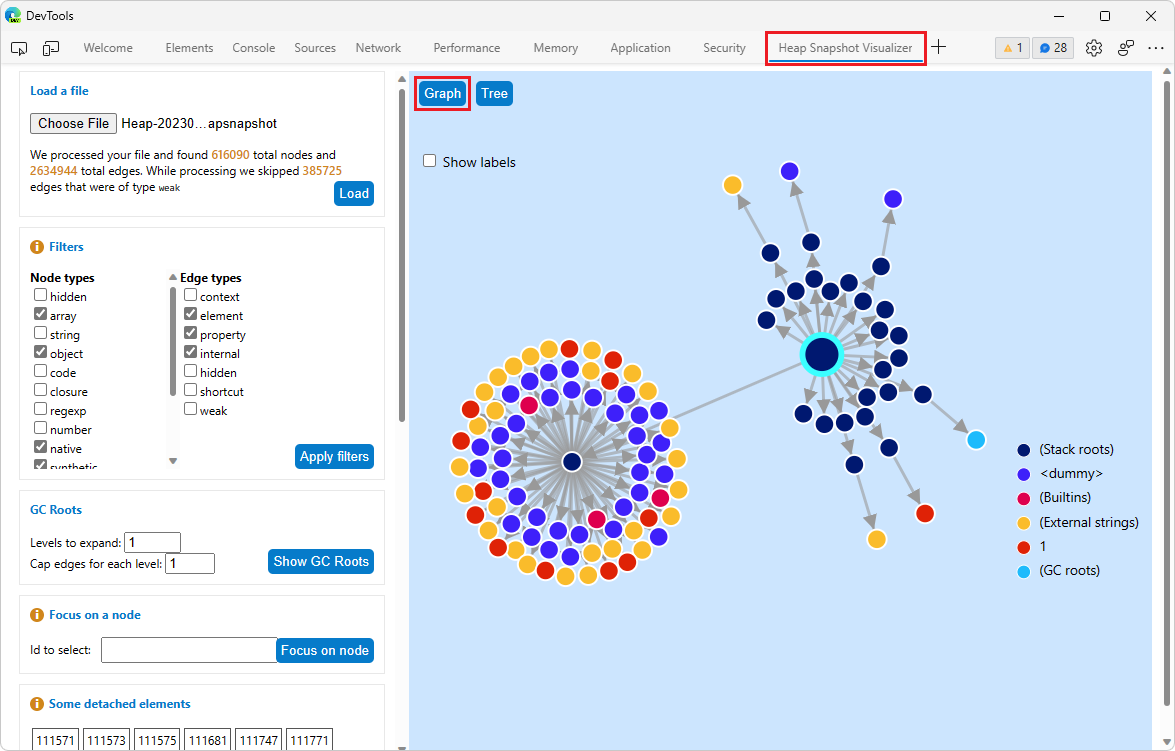1175x751 pixels.
Task: Enable the hidden node type checkbox
Action: coord(40,295)
